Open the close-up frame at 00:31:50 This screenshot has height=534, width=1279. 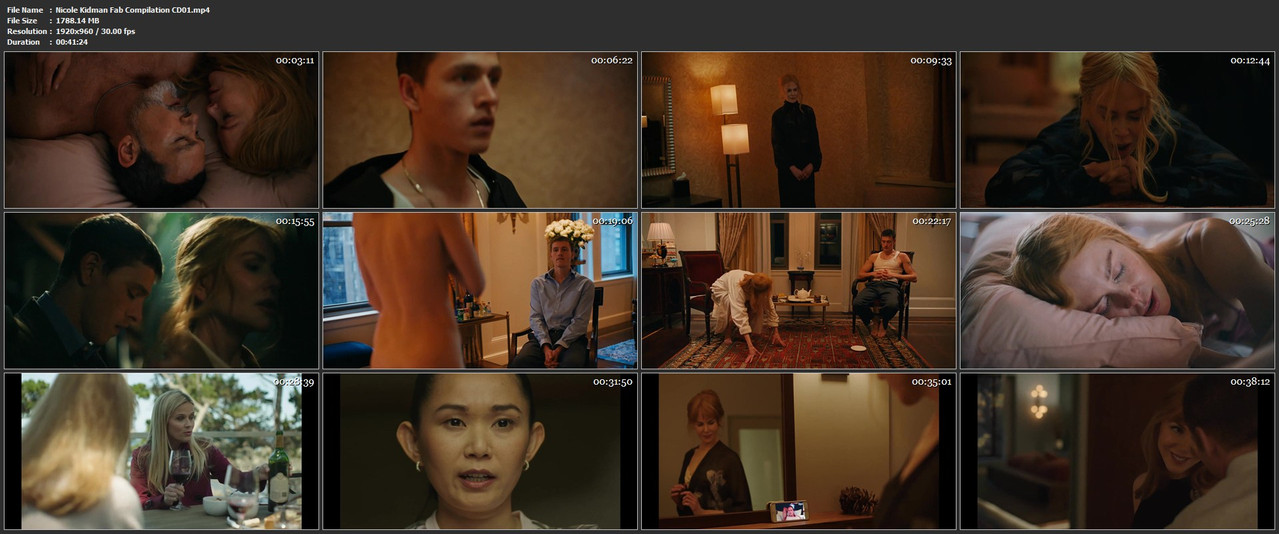pyautogui.click(x=480, y=451)
